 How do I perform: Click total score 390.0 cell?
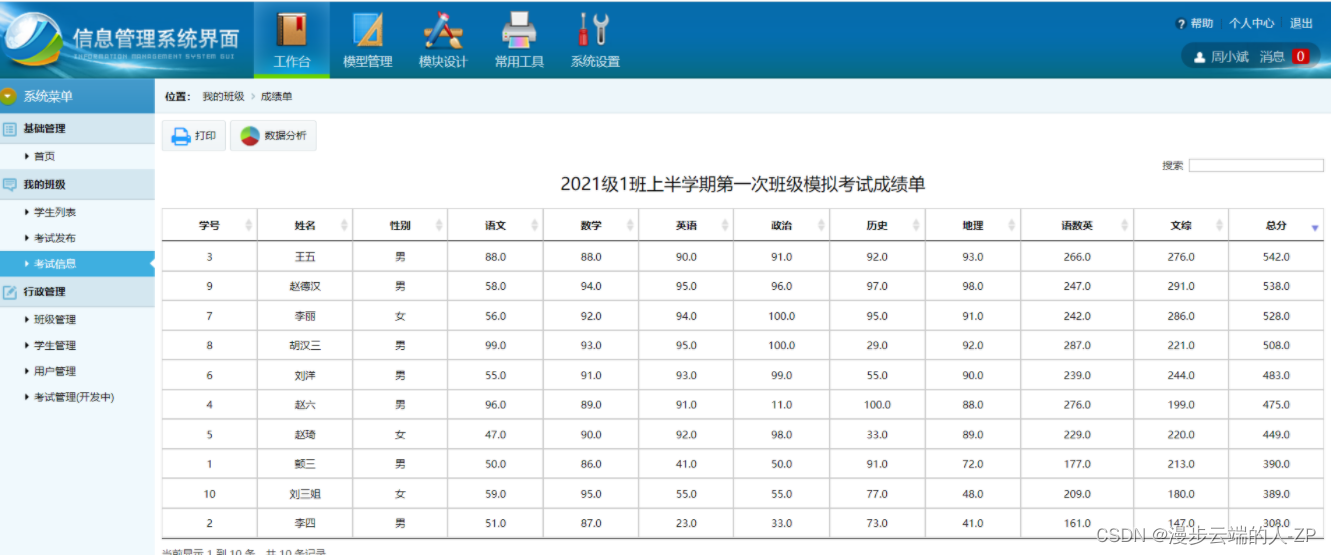1276,465
